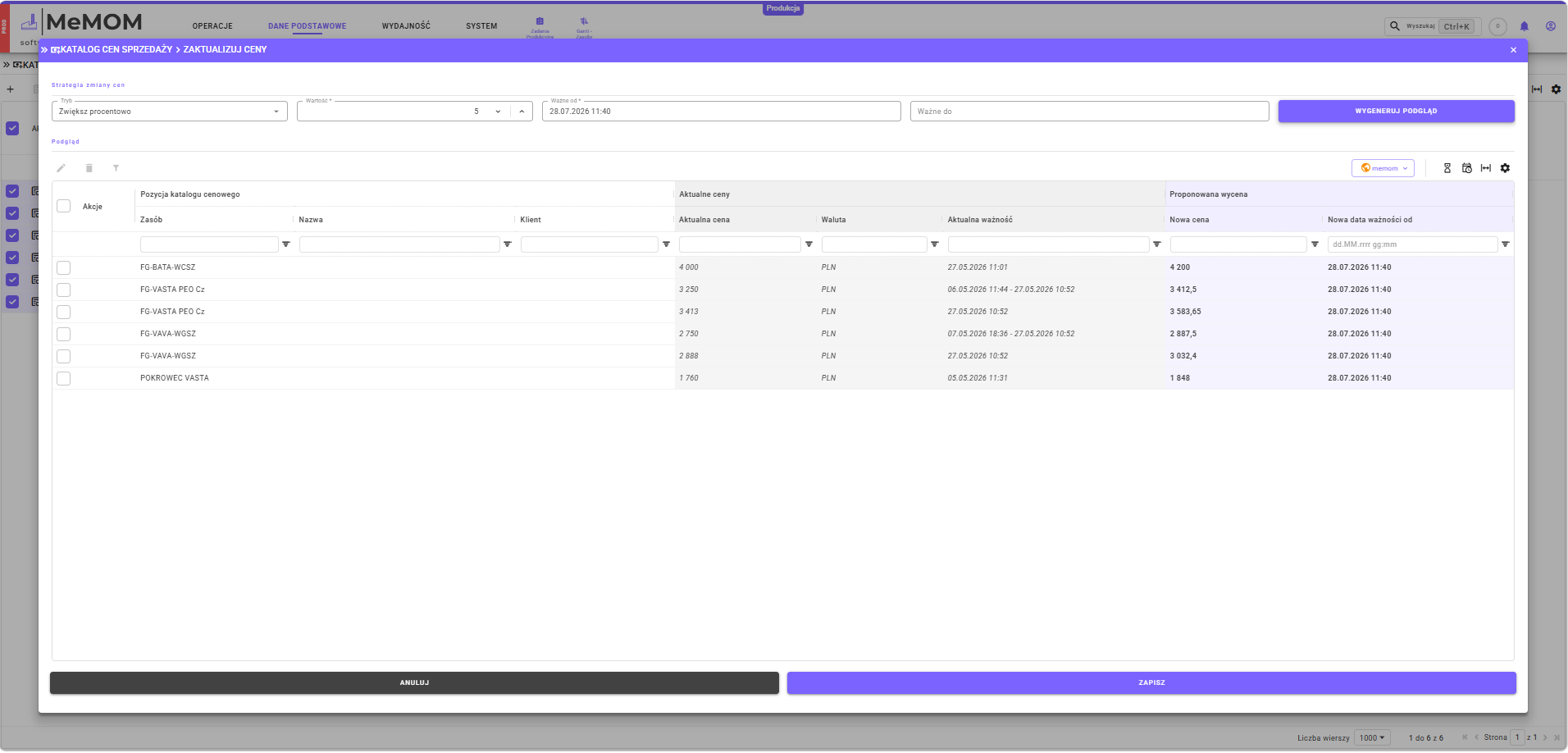Open the memom layout dropdown

point(1383,168)
